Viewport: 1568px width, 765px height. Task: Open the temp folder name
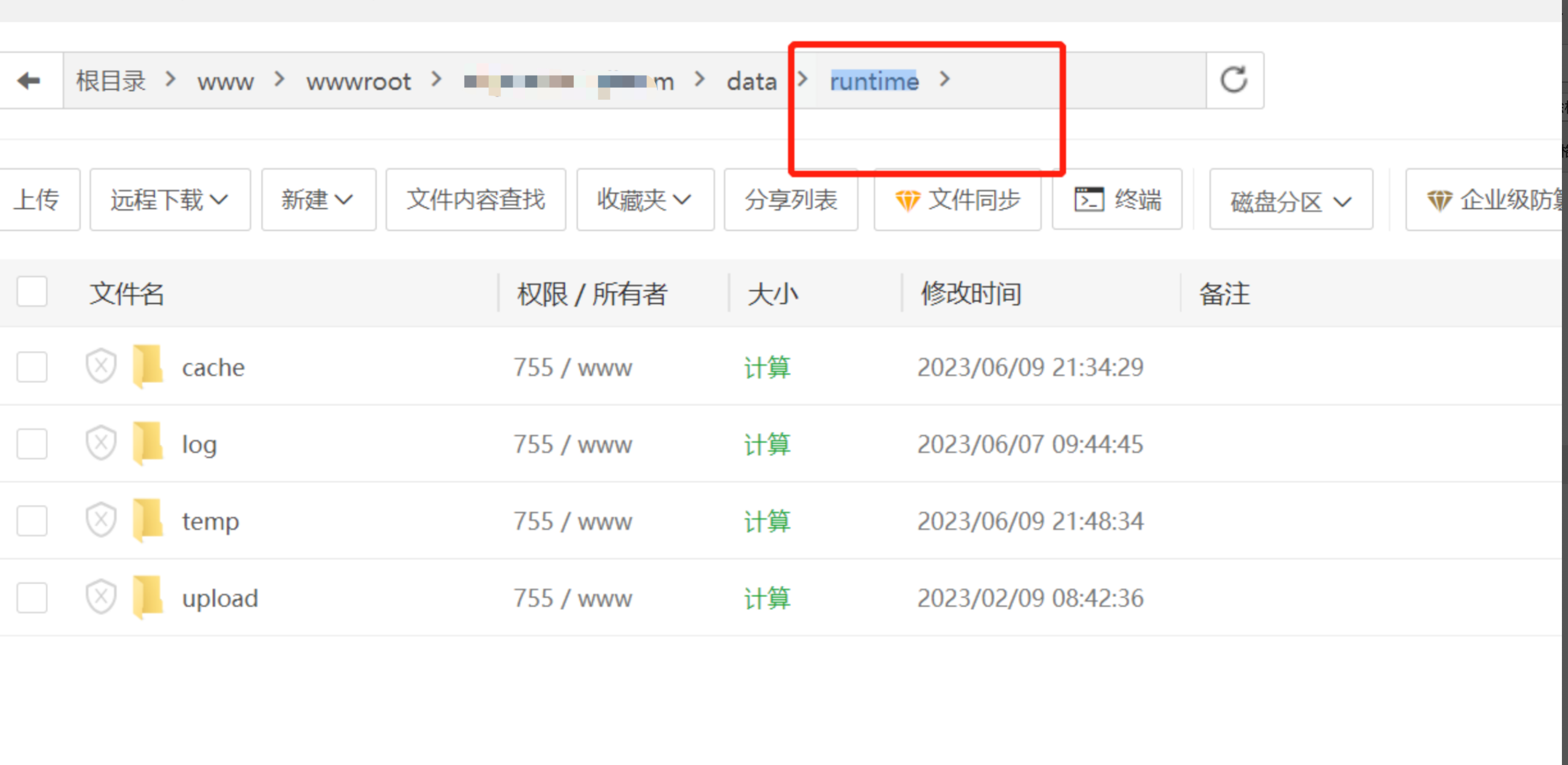click(210, 521)
